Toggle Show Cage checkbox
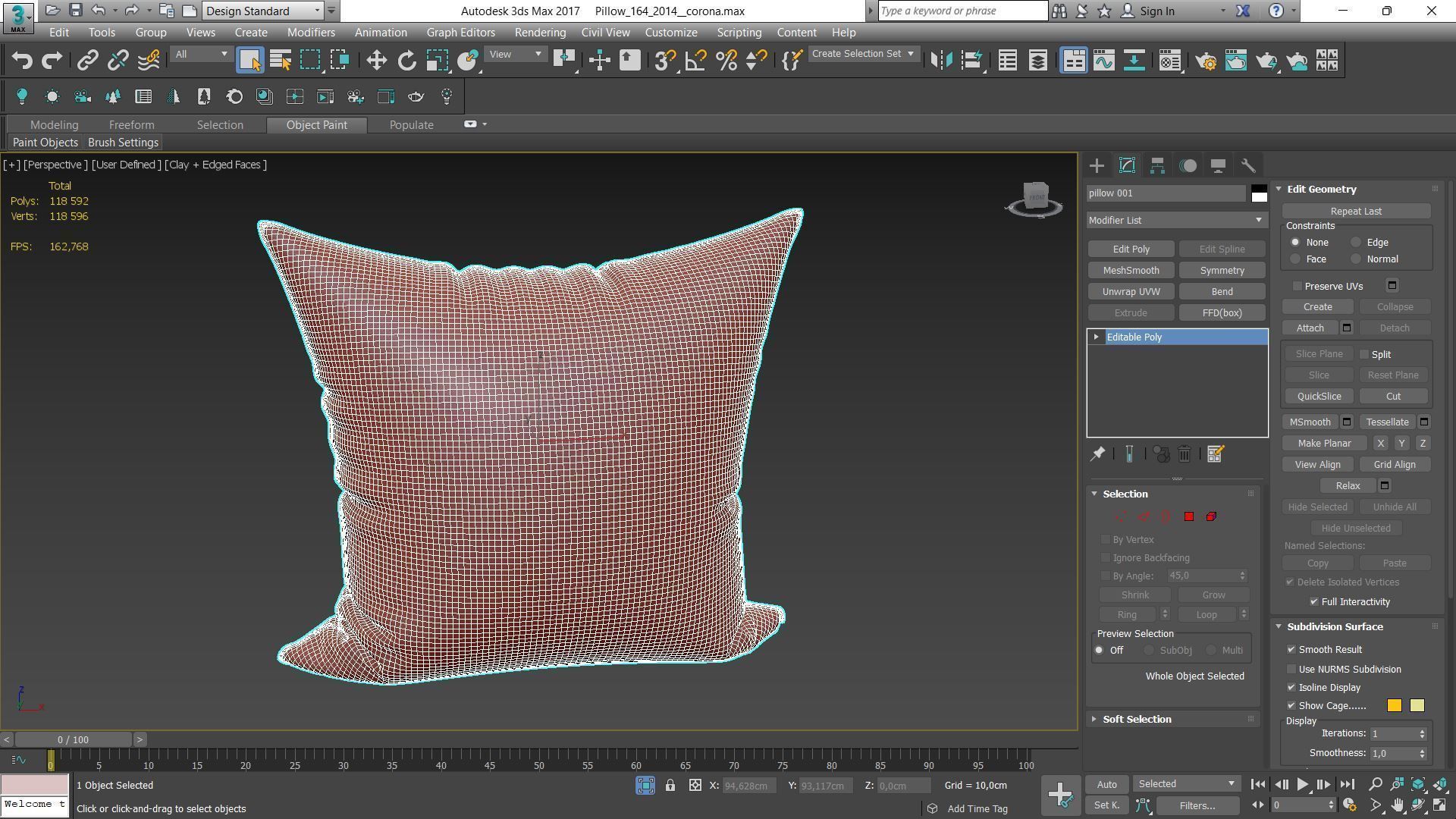1456x819 pixels. (1291, 706)
